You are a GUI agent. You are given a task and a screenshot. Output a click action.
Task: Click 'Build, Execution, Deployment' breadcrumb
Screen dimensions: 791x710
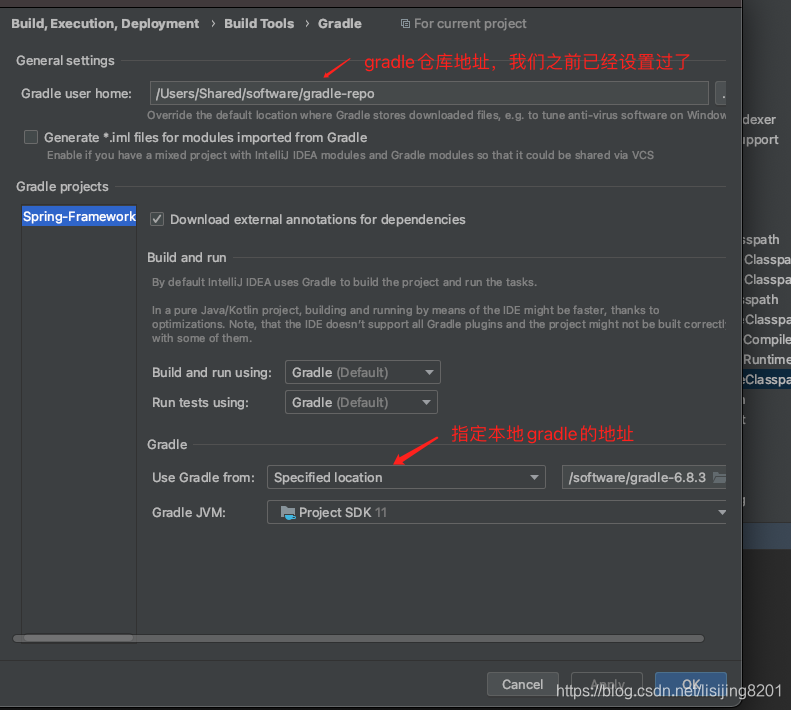(105, 24)
